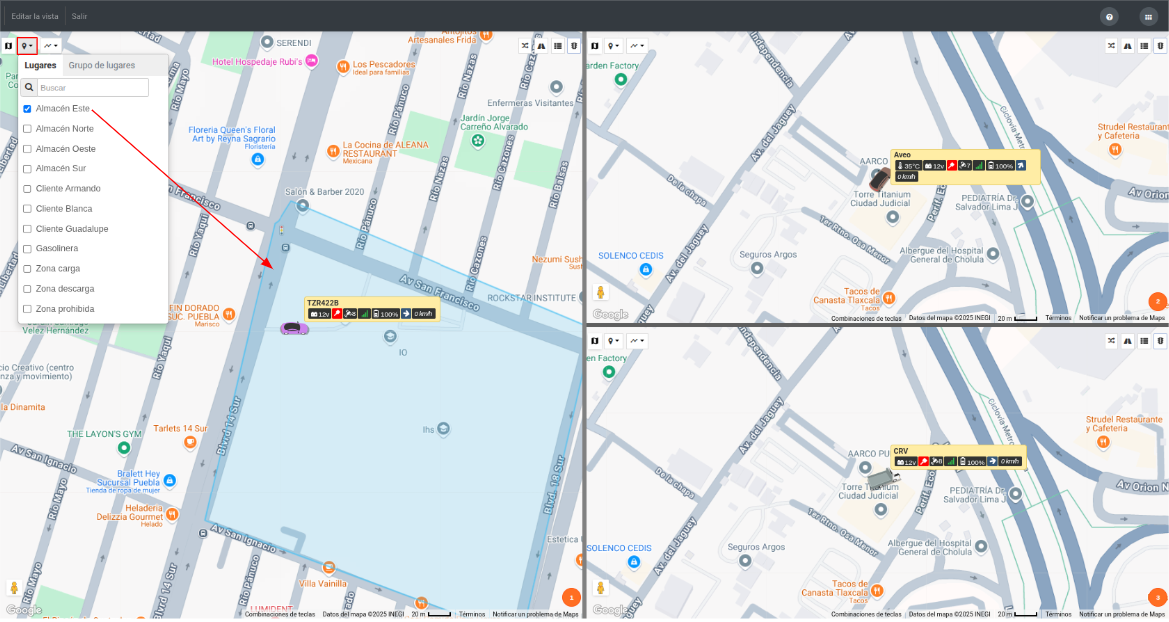Check the Cliente Armando checkbox
This screenshot has height=622, width=1169.
pos(27,189)
